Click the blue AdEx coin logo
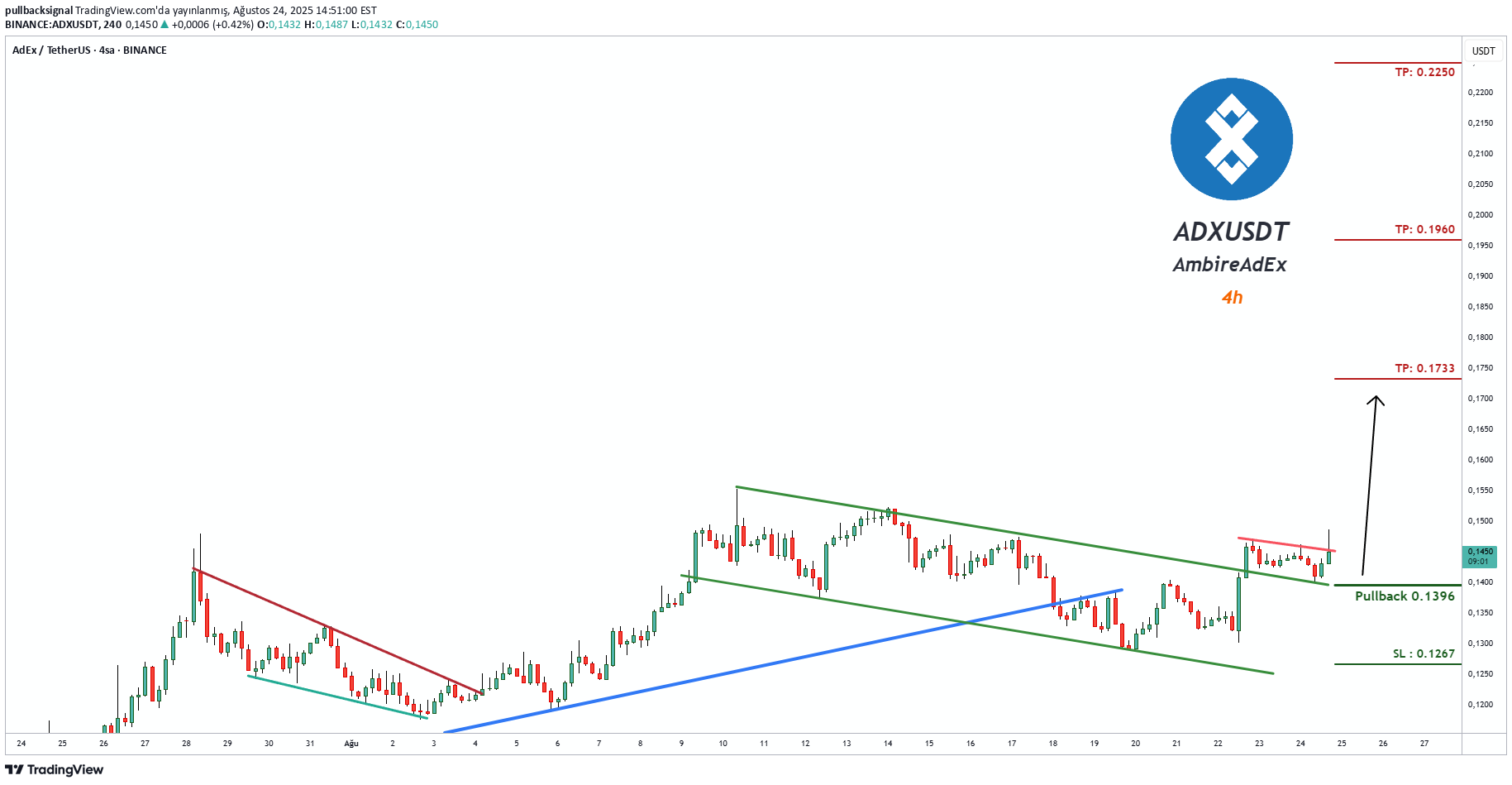This screenshot has height=785, width=1512. point(1231,139)
